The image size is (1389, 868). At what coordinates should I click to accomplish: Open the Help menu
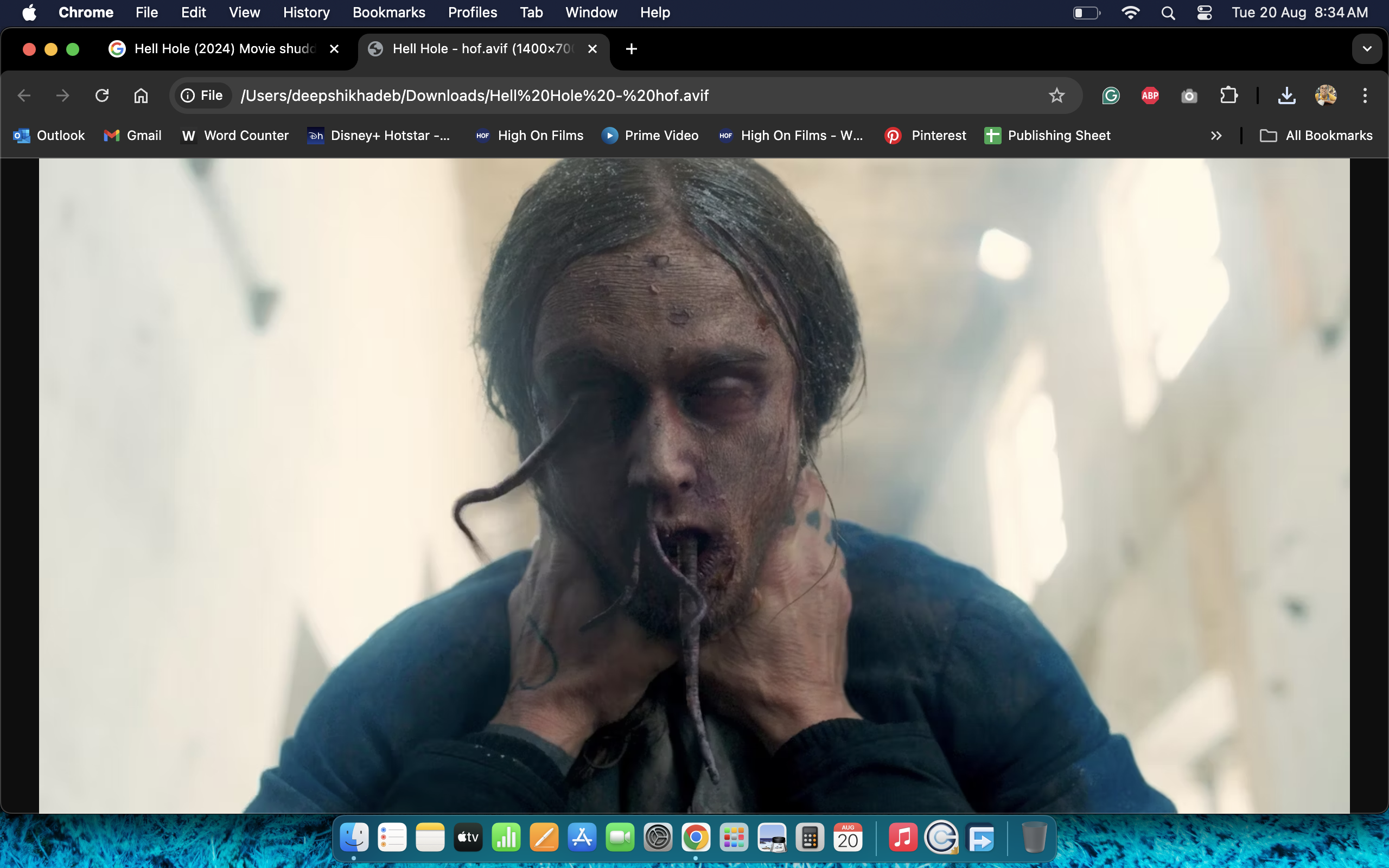655,12
